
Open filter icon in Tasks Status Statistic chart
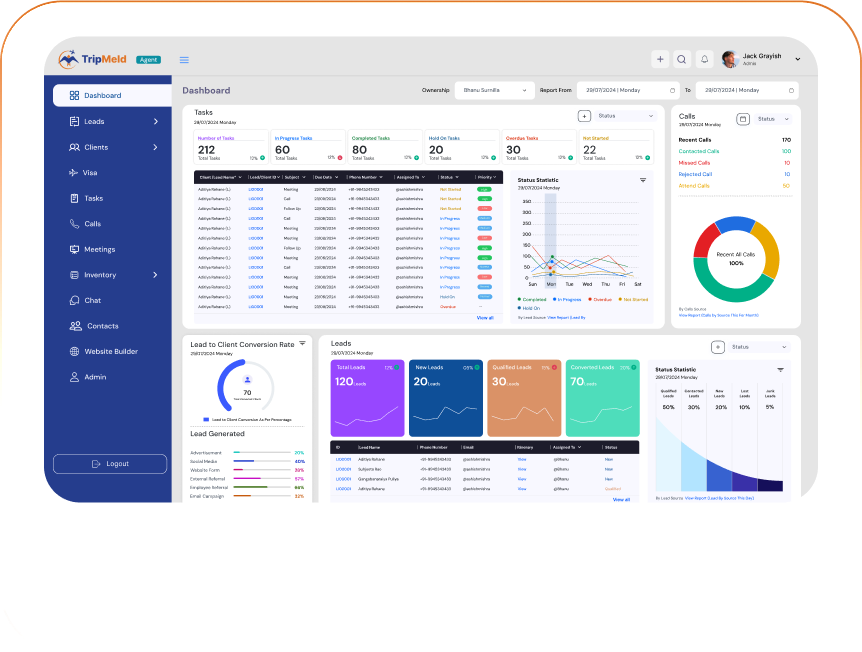[x=643, y=180]
